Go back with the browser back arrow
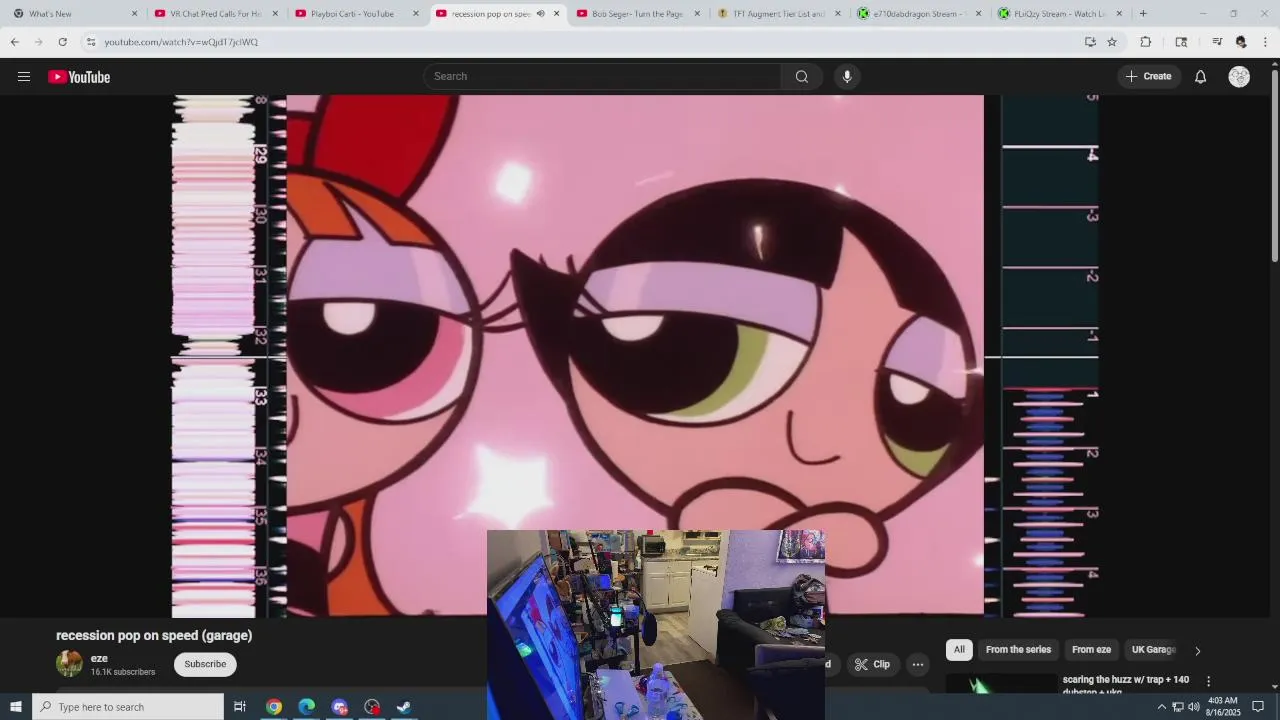This screenshot has height=720, width=1280. pyautogui.click(x=14, y=42)
